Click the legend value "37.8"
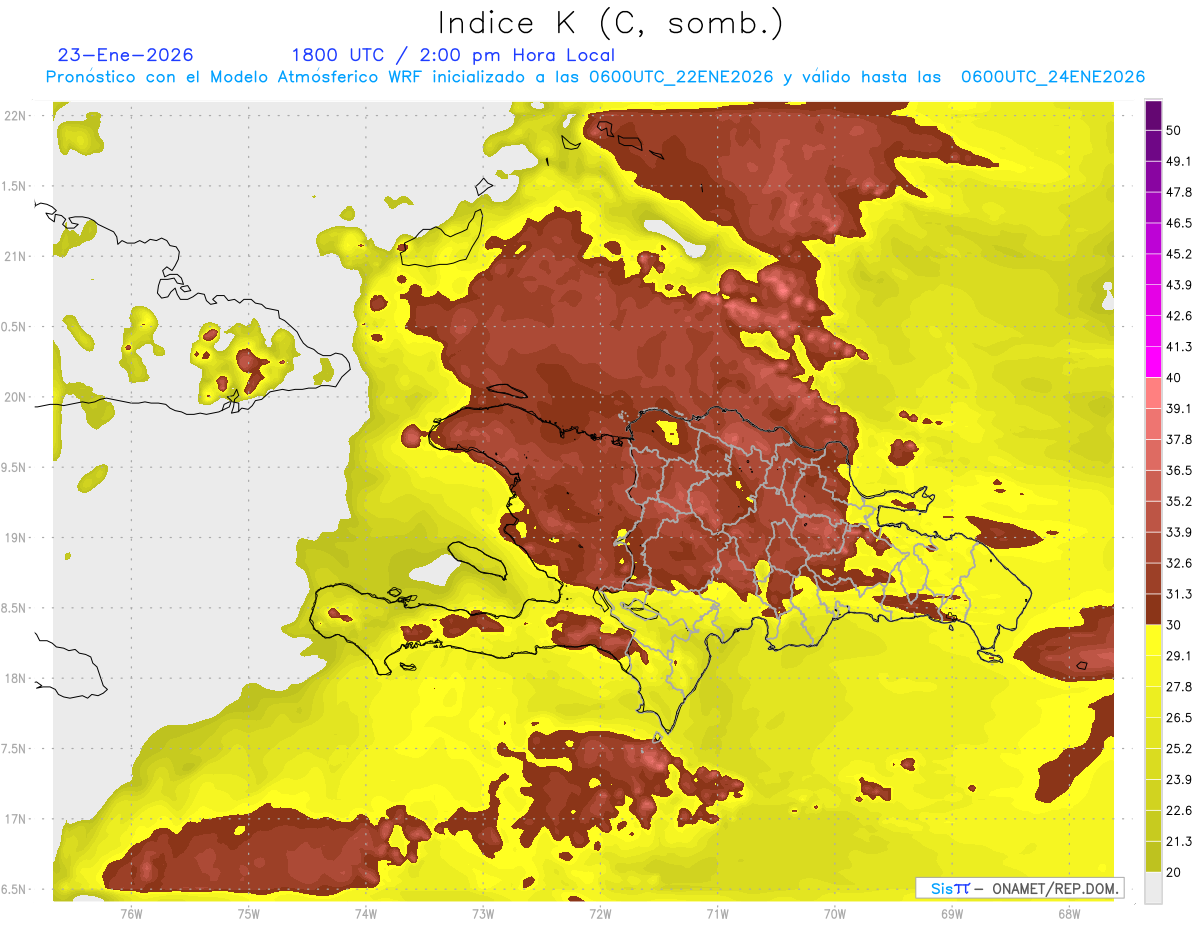Screen dimensions: 1200x927 1179,439
